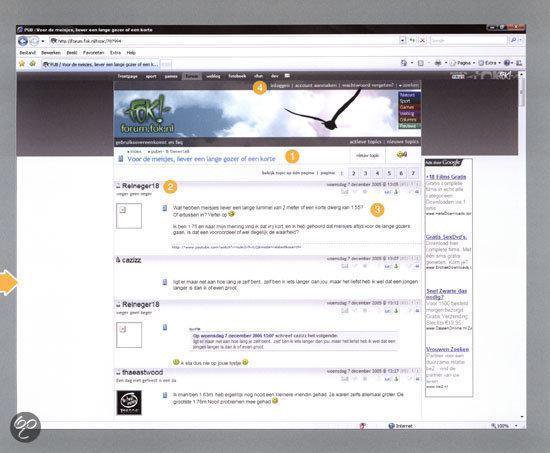Click the Vrouwen Zoeken ad link
Viewport: 550px width, 453px height.
pyautogui.click(x=447, y=349)
